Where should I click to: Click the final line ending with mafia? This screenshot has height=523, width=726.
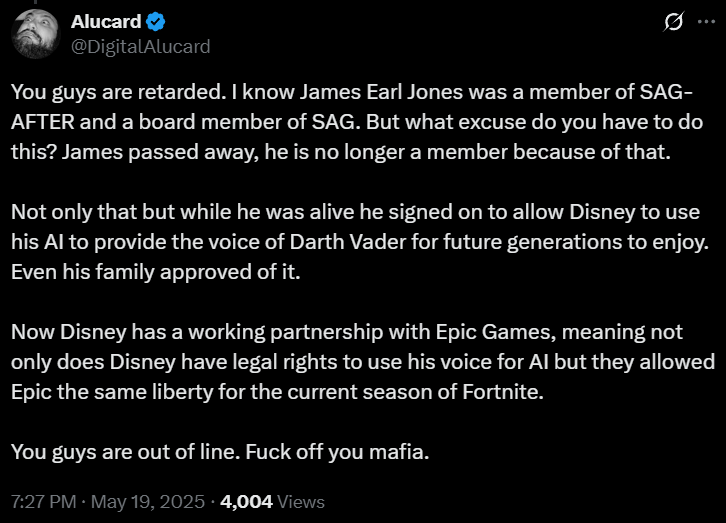point(220,452)
